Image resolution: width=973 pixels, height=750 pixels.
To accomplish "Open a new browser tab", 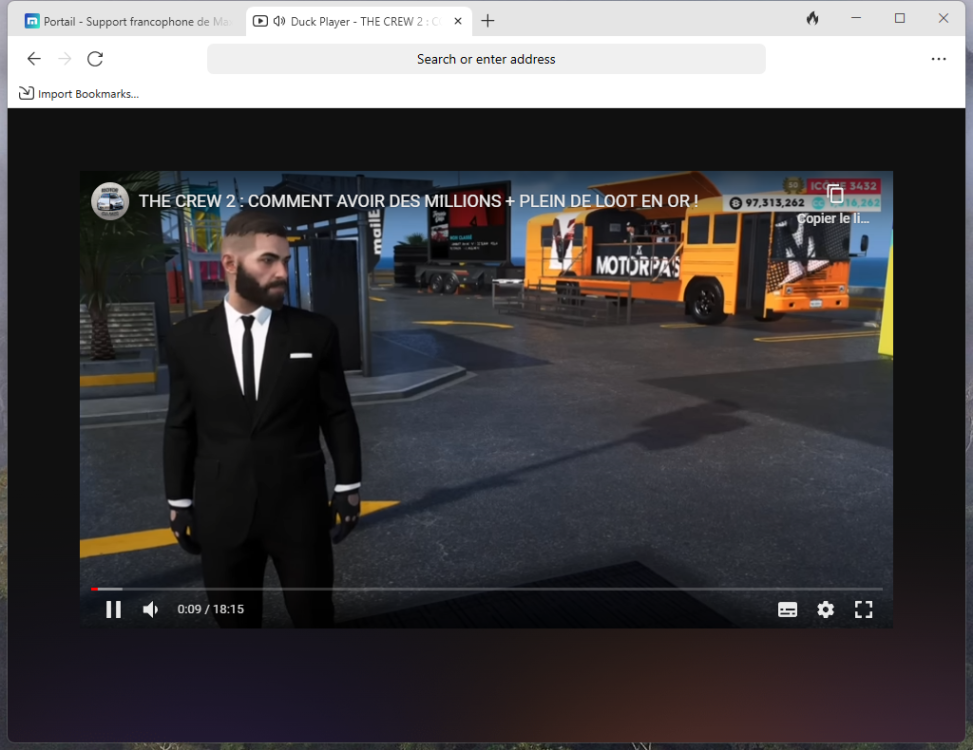I will (x=488, y=21).
